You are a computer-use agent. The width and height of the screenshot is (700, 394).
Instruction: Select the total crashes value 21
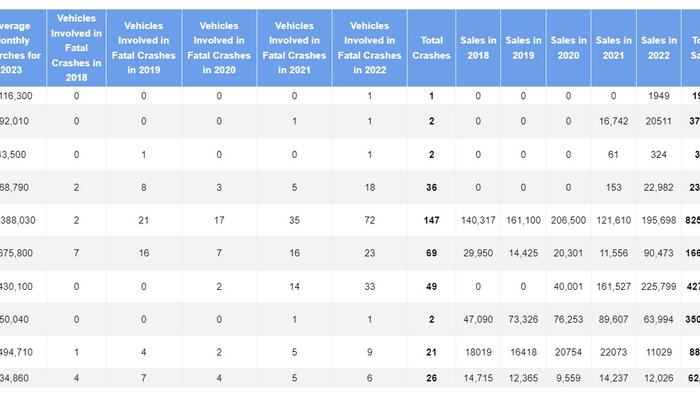click(431, 352)
